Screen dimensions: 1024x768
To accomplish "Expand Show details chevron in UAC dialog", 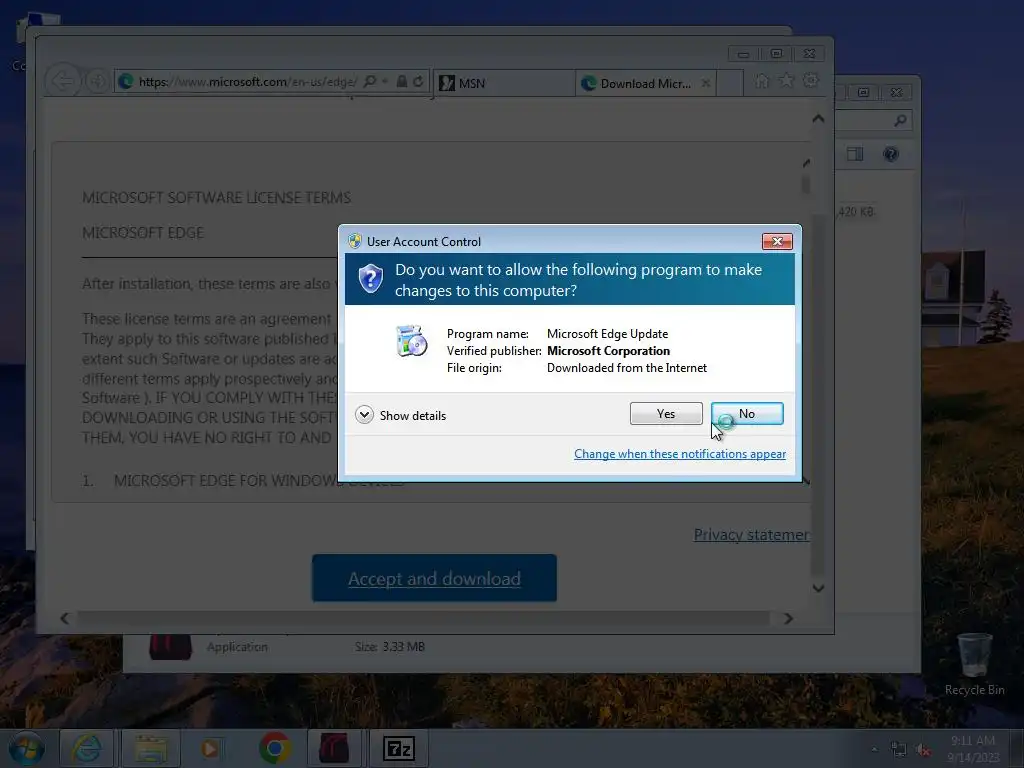I will (364, 415).
